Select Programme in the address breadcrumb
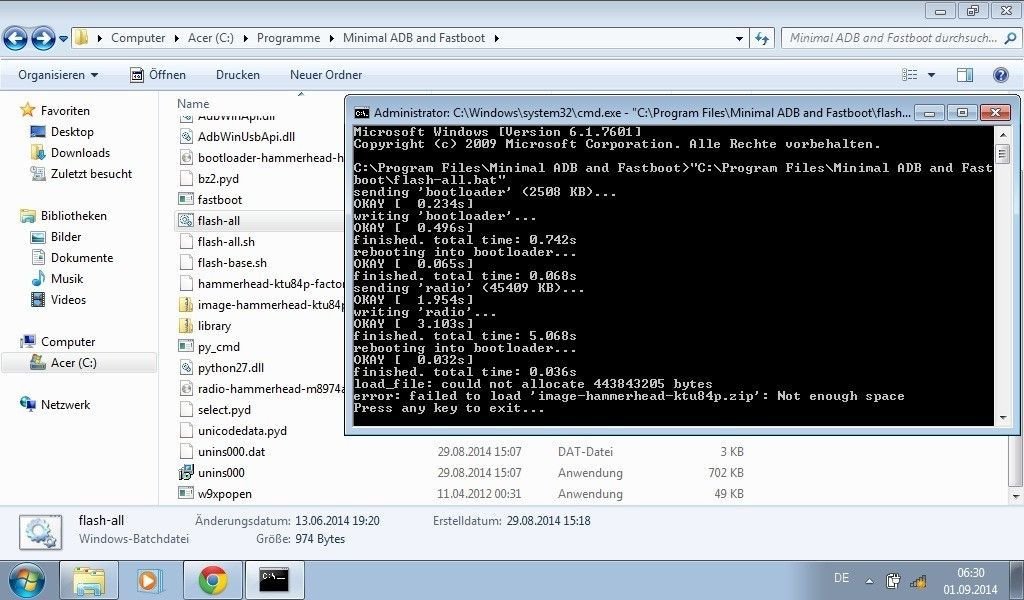The width and height of the screenshot is (1024, 600). tap(288, 38)
